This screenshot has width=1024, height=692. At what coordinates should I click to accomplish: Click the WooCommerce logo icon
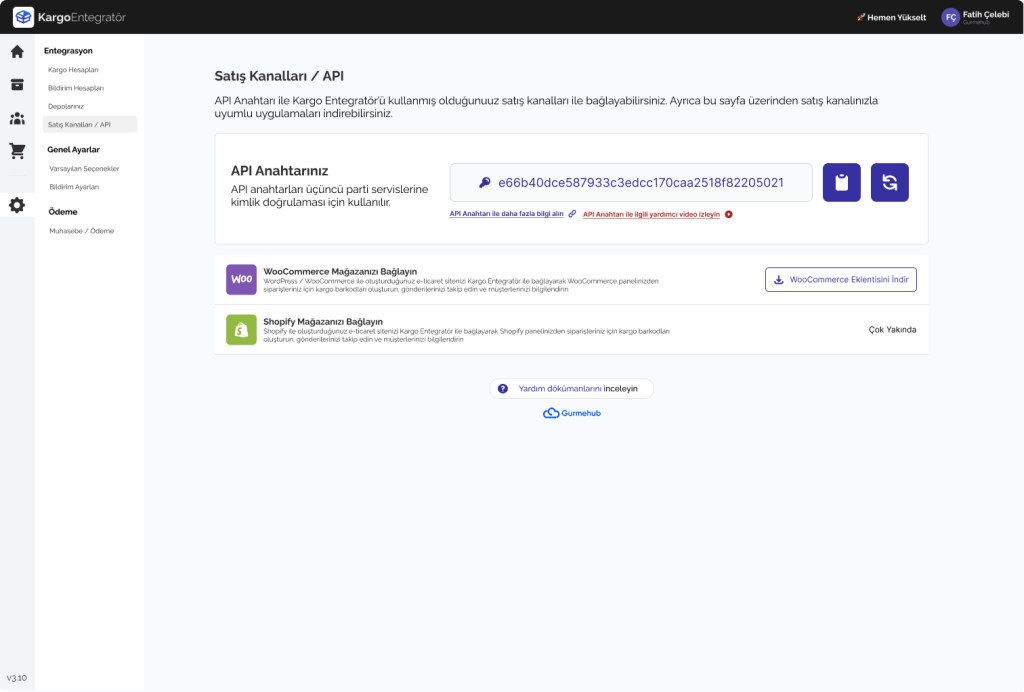coord(241,280)
